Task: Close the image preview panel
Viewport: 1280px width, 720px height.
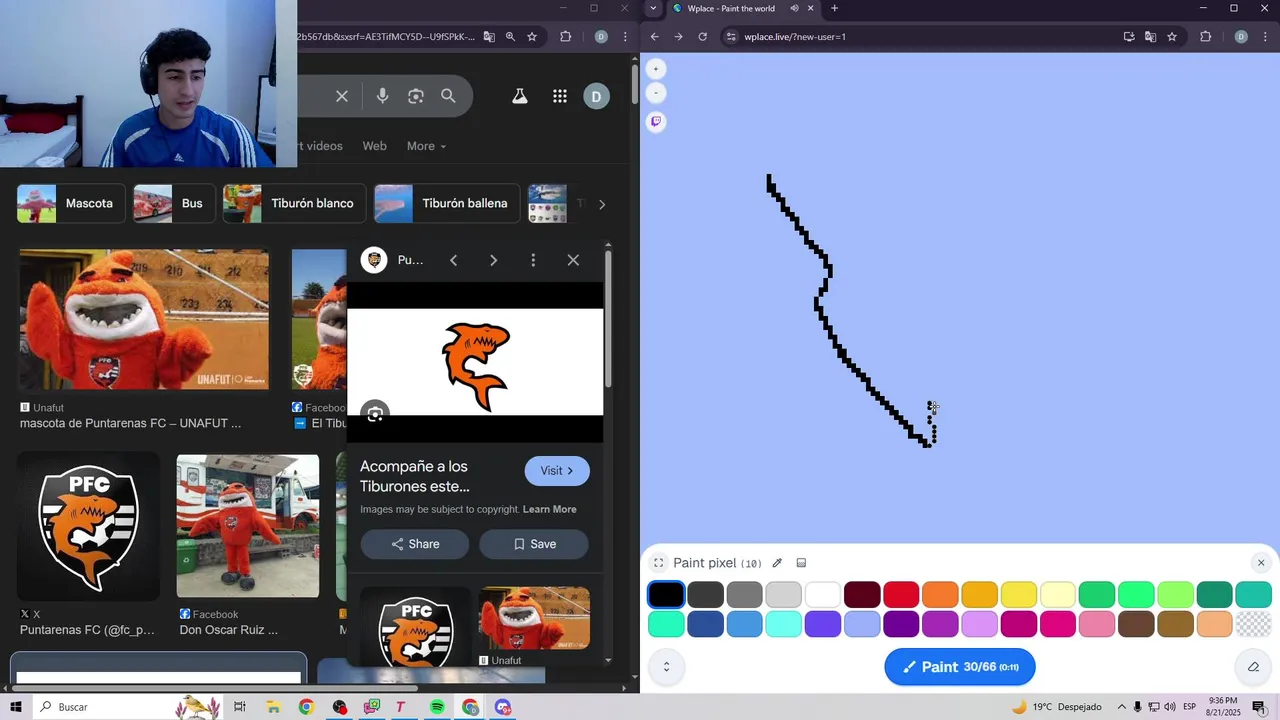Action: coord(573,260)
